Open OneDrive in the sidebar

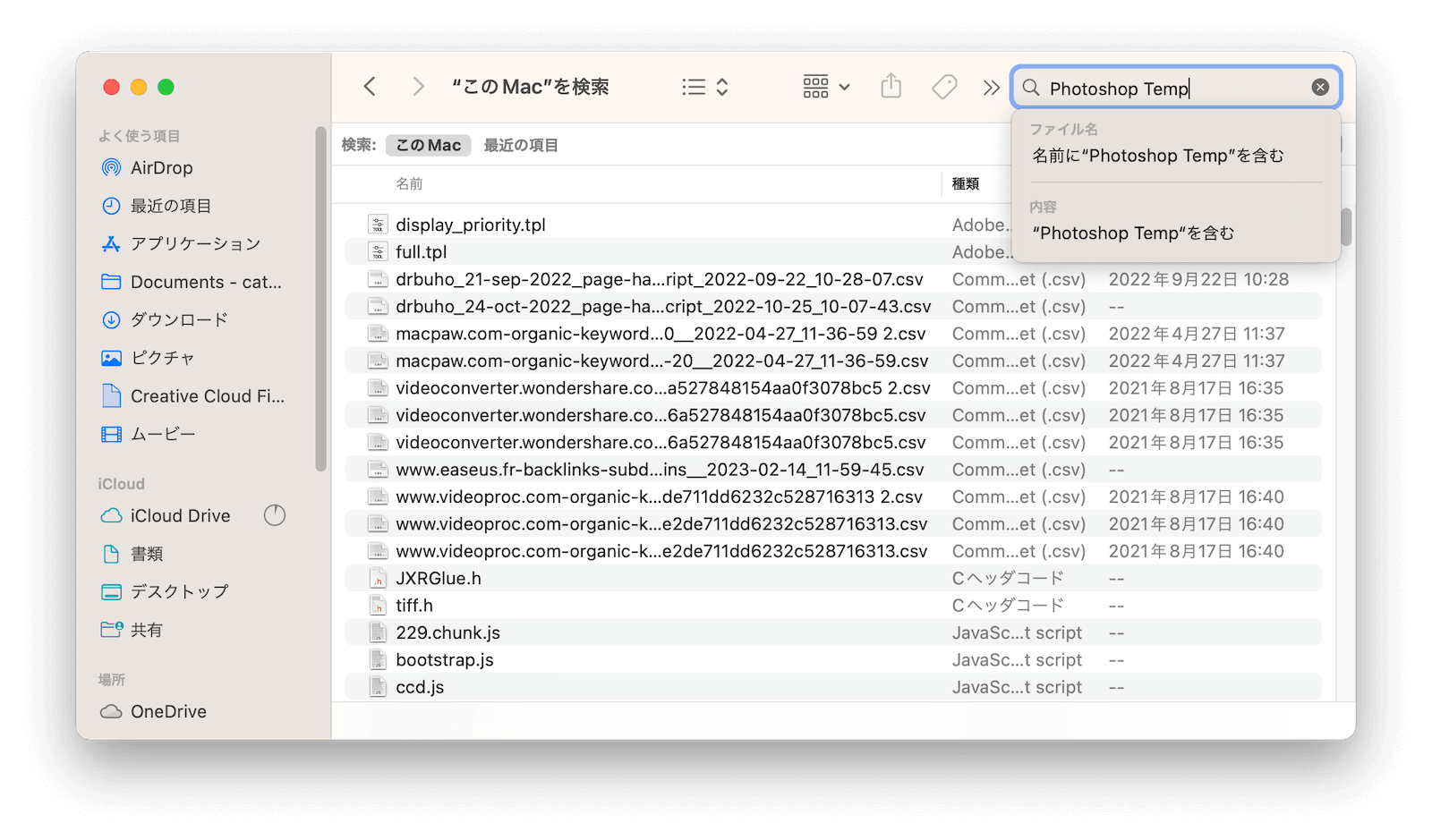click(x=154, y=711)
